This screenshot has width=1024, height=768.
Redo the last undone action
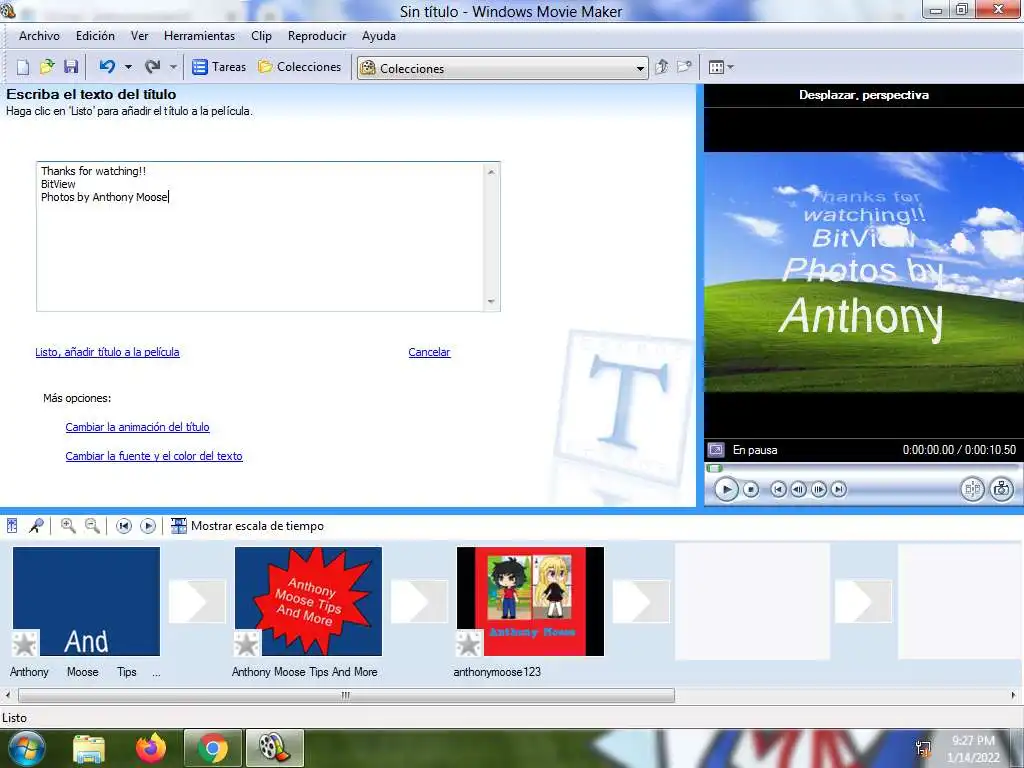[153, 67]
